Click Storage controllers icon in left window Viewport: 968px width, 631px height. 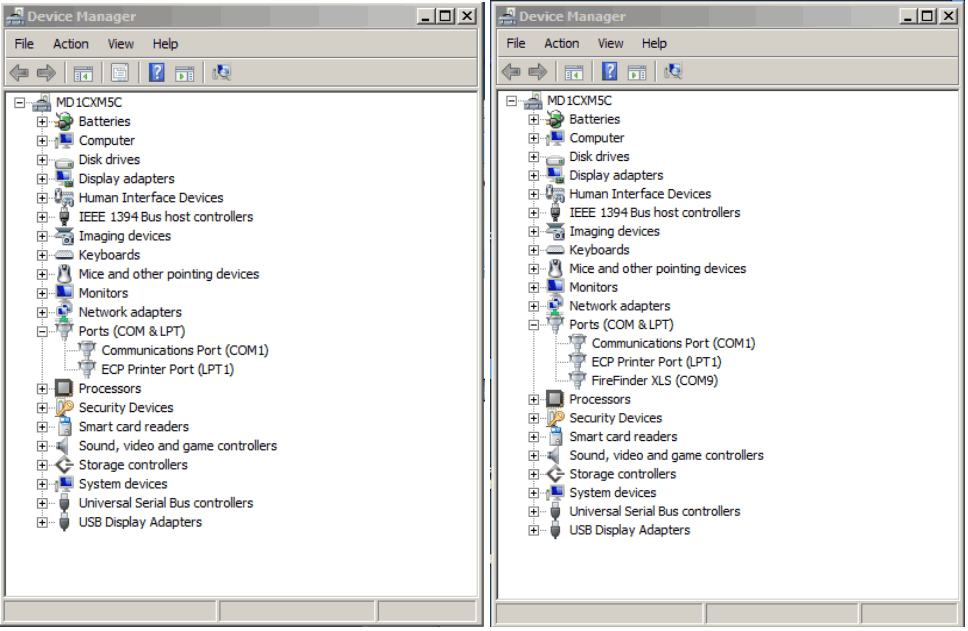click(64, 464)
